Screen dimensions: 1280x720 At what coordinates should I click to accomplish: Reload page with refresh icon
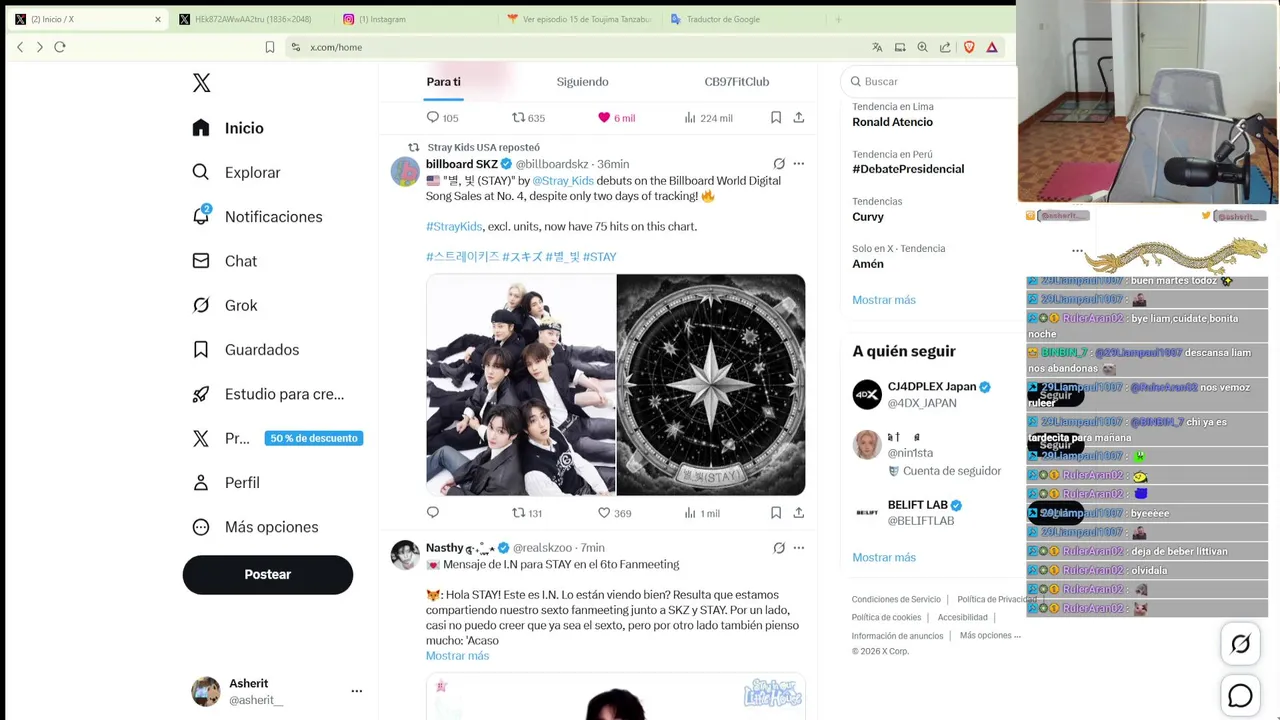(60, 47)
